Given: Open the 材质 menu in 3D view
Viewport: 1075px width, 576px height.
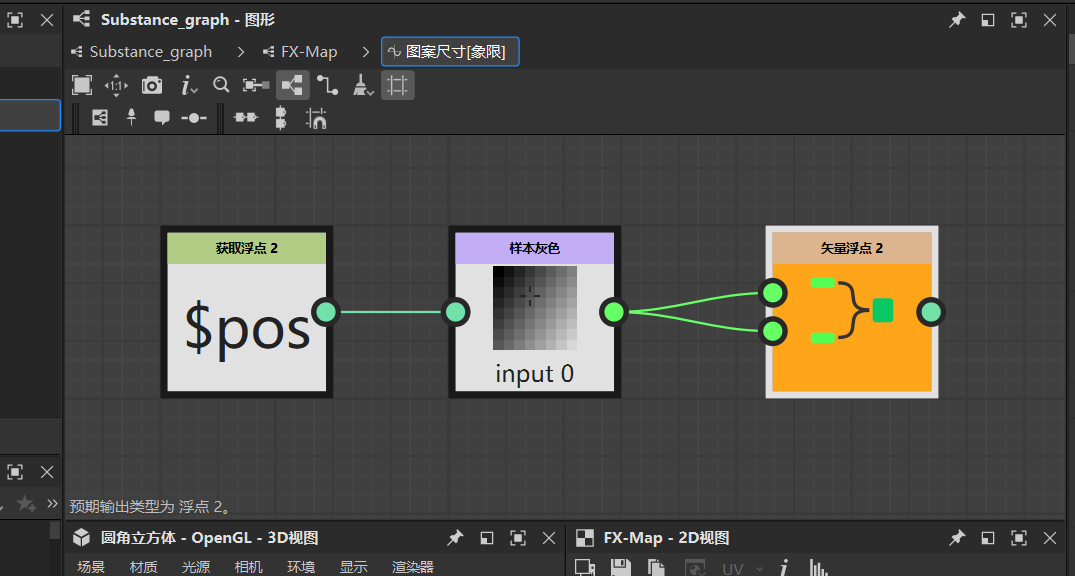Looking at the screenshot, I should pyautogui.click(x=143, y=567).
